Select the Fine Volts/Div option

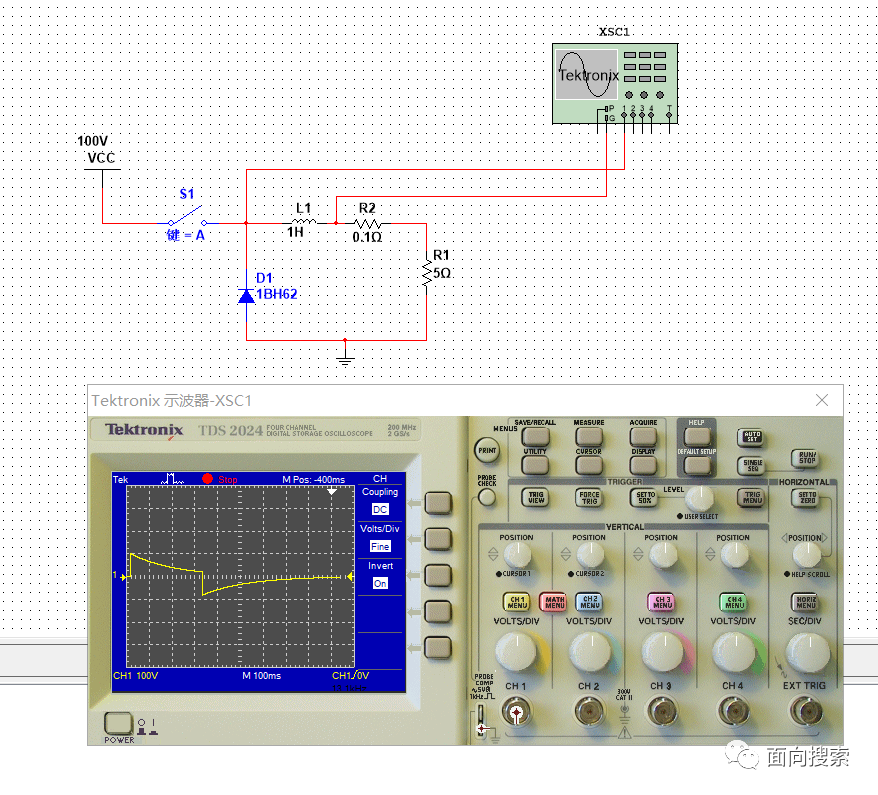pos(380,546)
